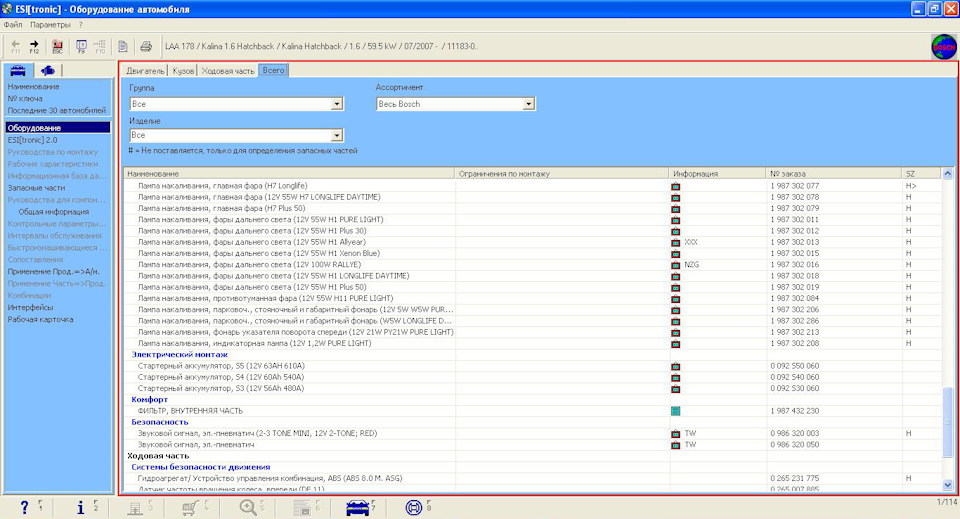Click the SZ column header
The width and height of the screenshot is (960, 519).
(x=921, y=174)
